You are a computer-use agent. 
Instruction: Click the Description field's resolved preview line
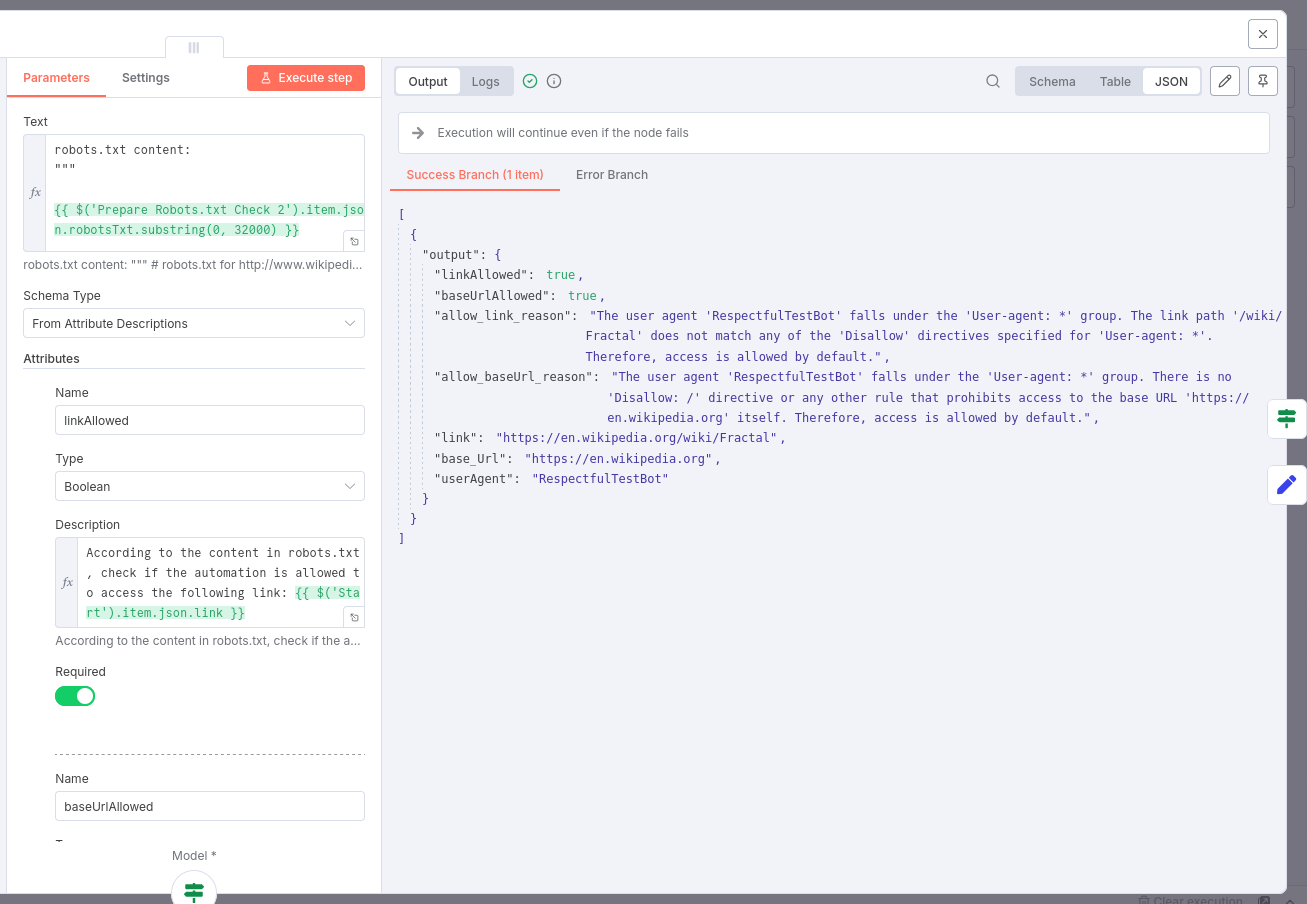pyautogui.click(x=208, y=641)
